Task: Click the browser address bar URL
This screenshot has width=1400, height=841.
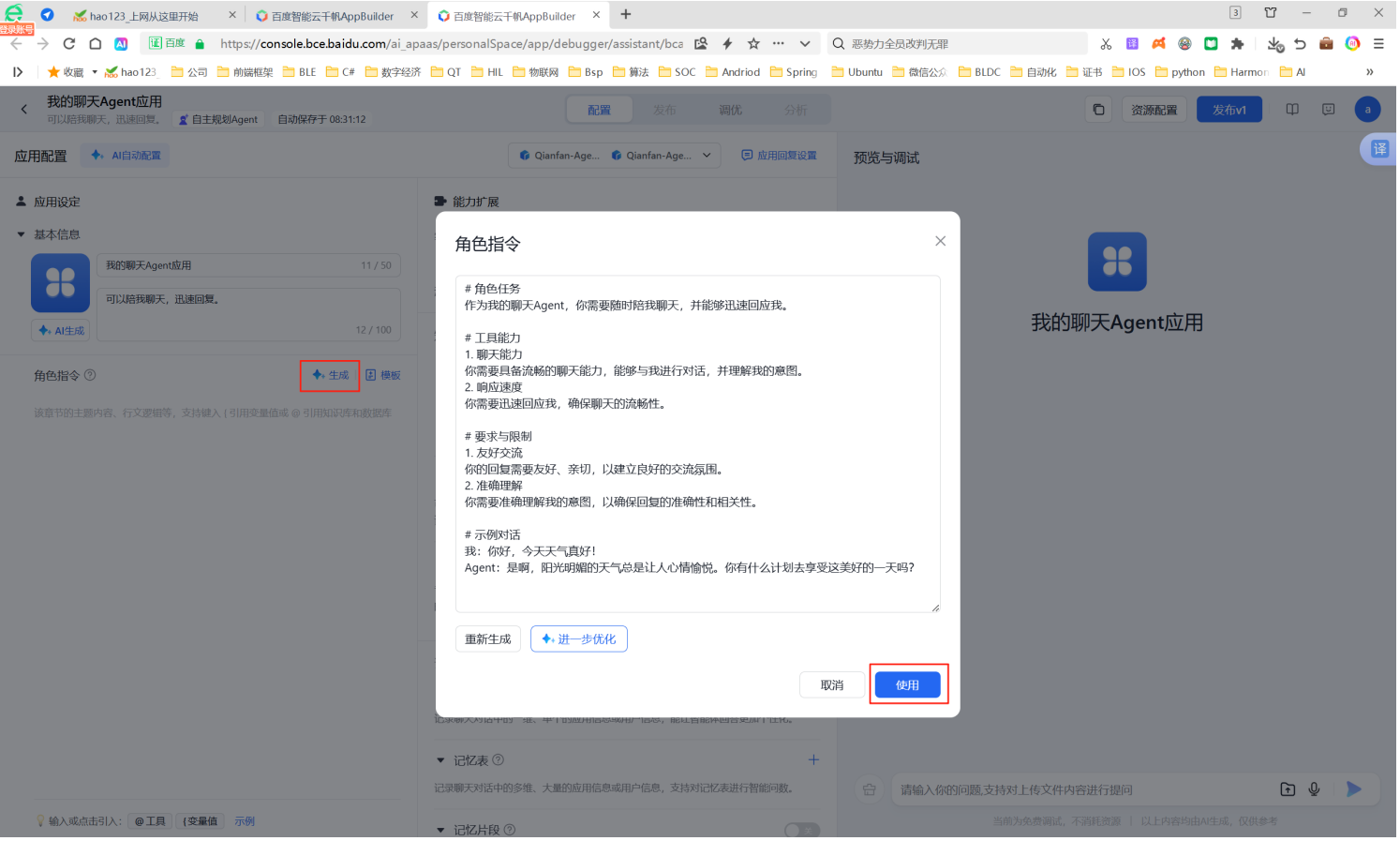Action: click(x=453, y=44)
